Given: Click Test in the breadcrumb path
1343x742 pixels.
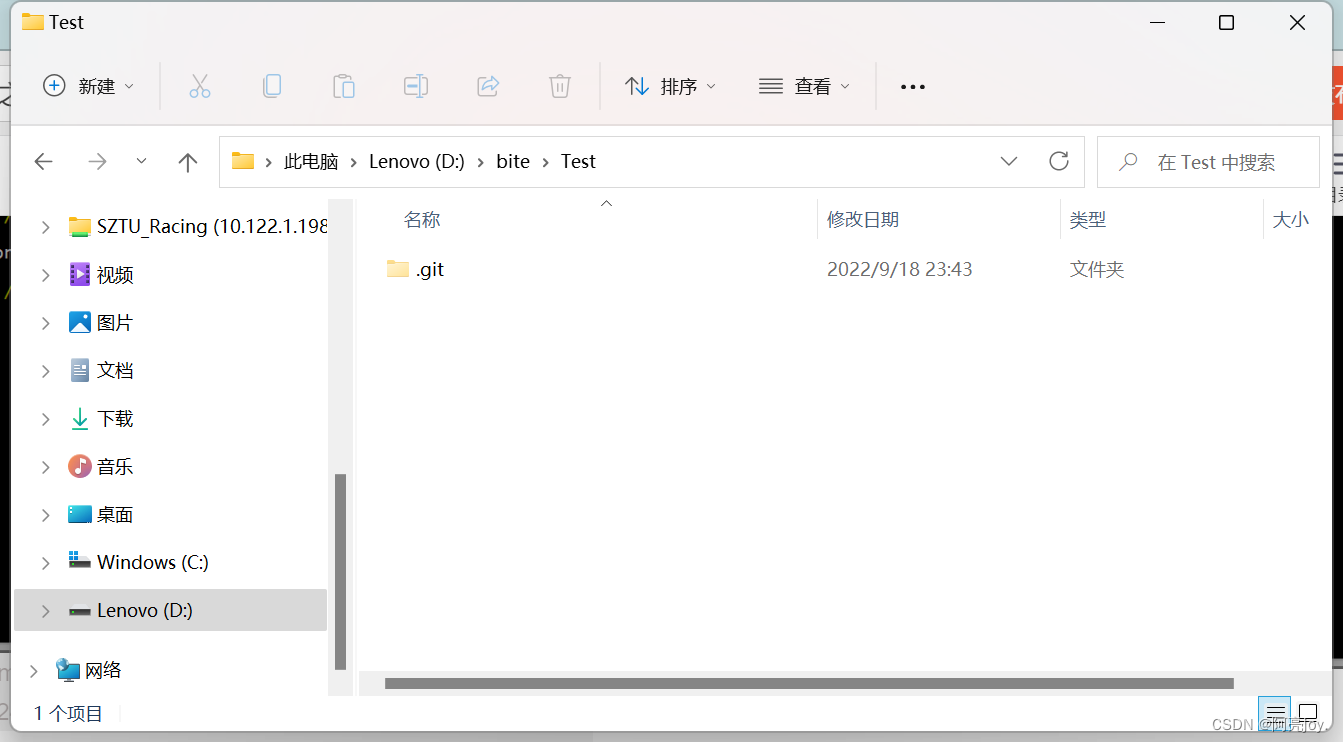Looking at the screenshot, I should 578,161.
